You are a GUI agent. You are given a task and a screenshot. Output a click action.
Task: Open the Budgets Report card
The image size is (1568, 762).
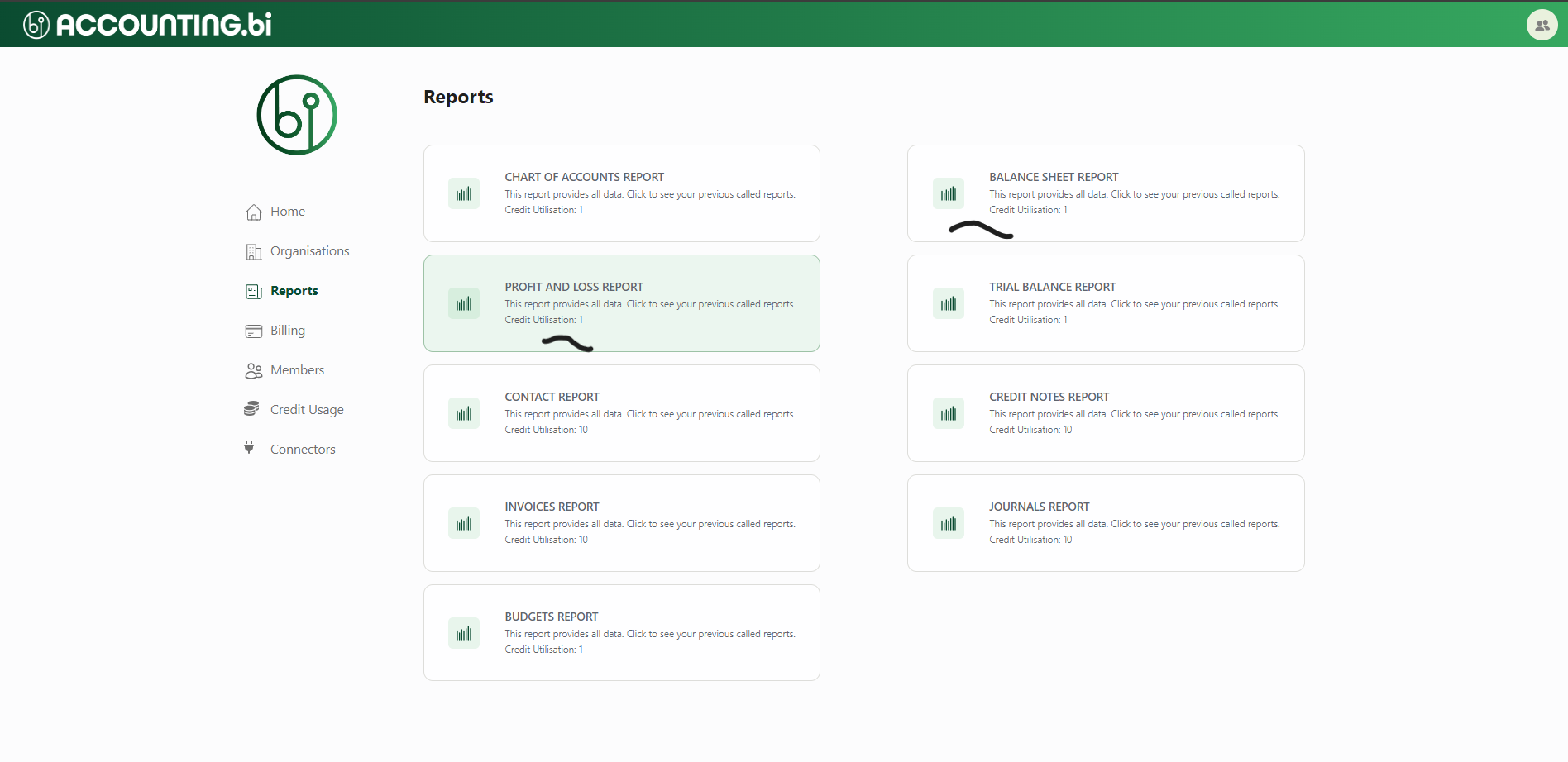[x=621, y=632]
